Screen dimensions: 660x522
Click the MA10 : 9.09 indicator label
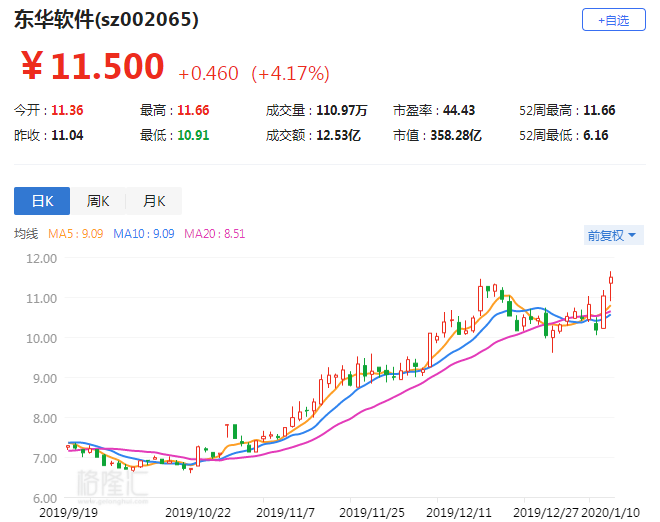coord(144,234)
